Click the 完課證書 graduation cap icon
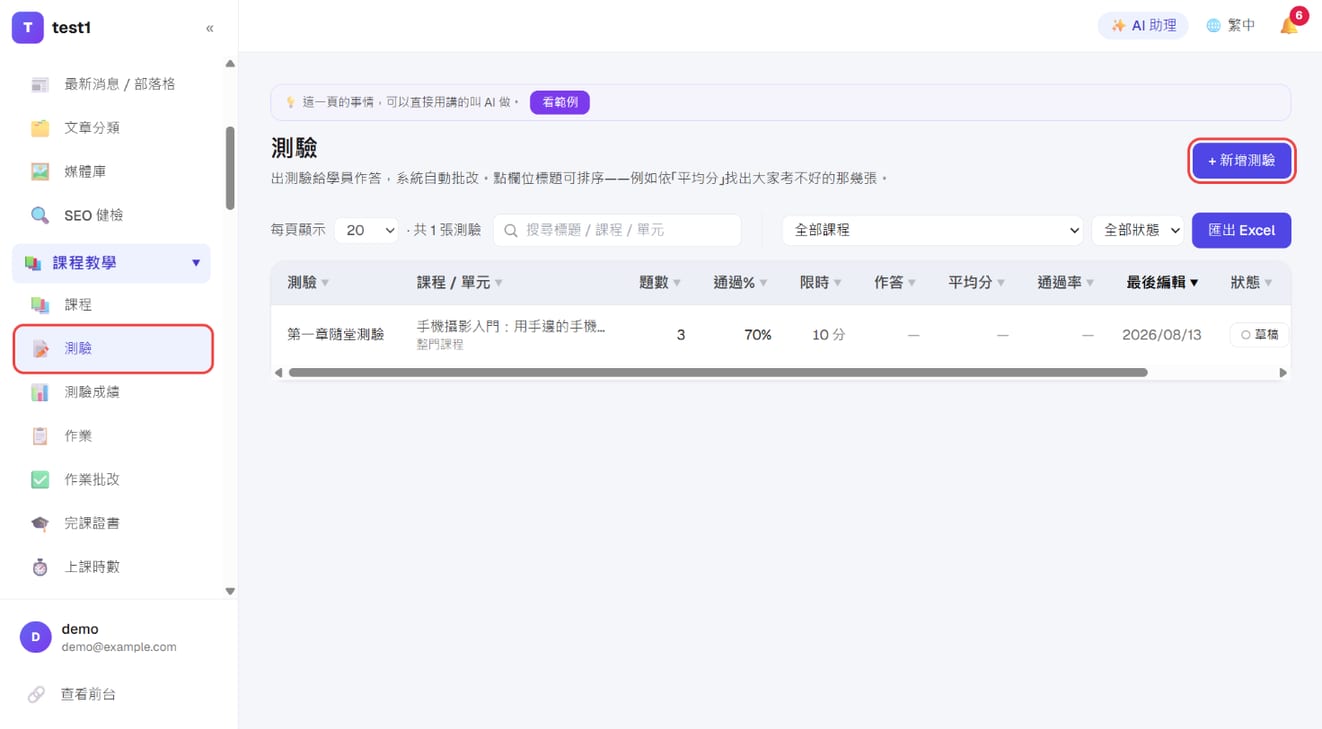 click(40, 523)
